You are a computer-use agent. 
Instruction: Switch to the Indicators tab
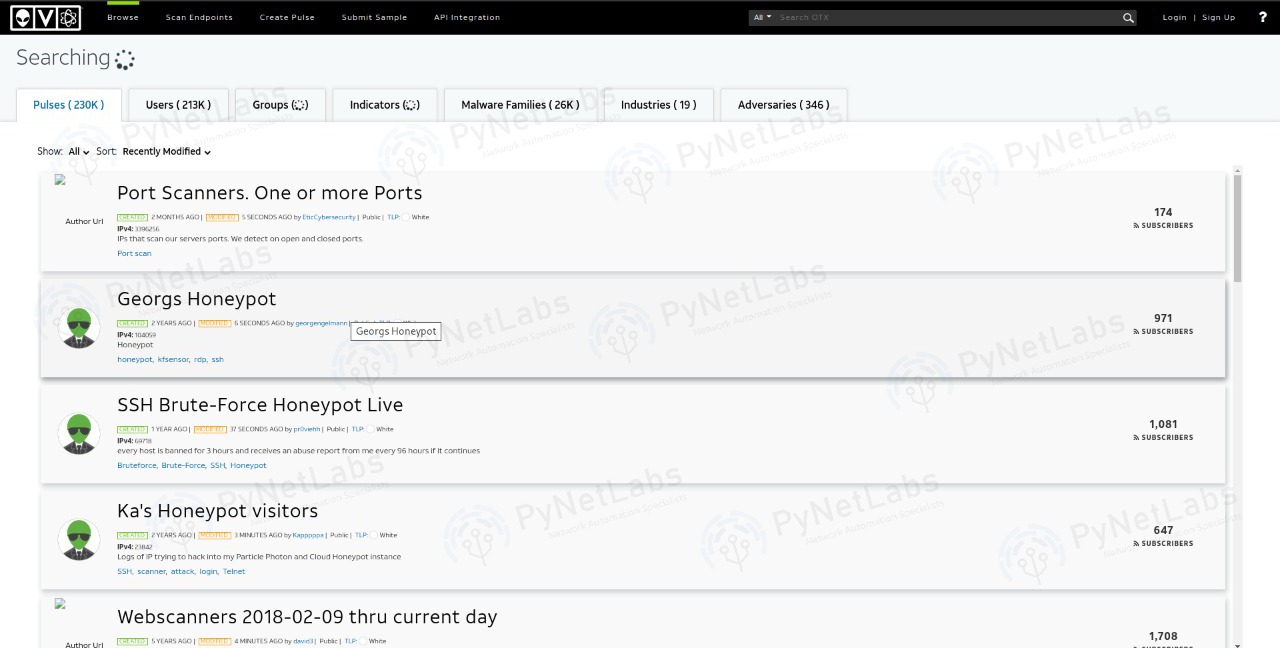[385, 105]
